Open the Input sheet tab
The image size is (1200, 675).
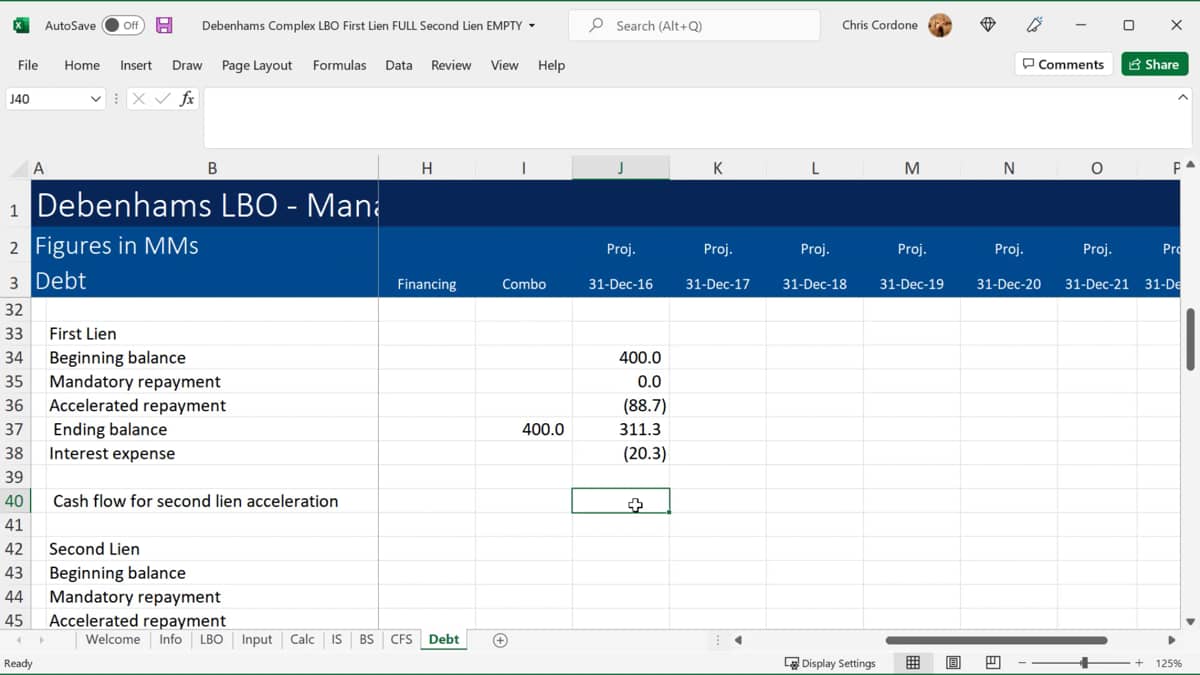pos(257,639)
